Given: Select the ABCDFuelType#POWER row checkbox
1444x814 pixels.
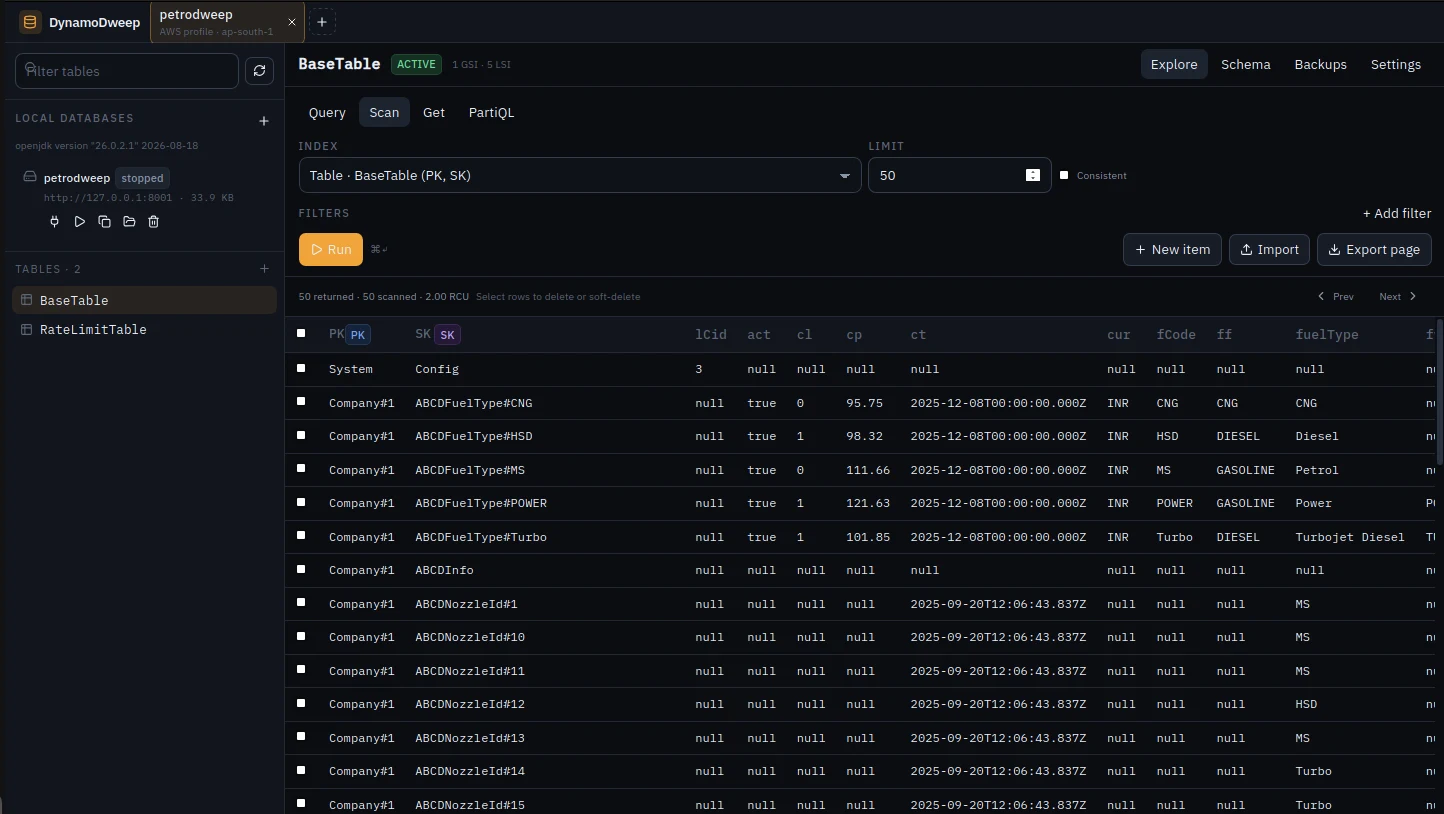Looking at the screenshot, I should [301, 502].
